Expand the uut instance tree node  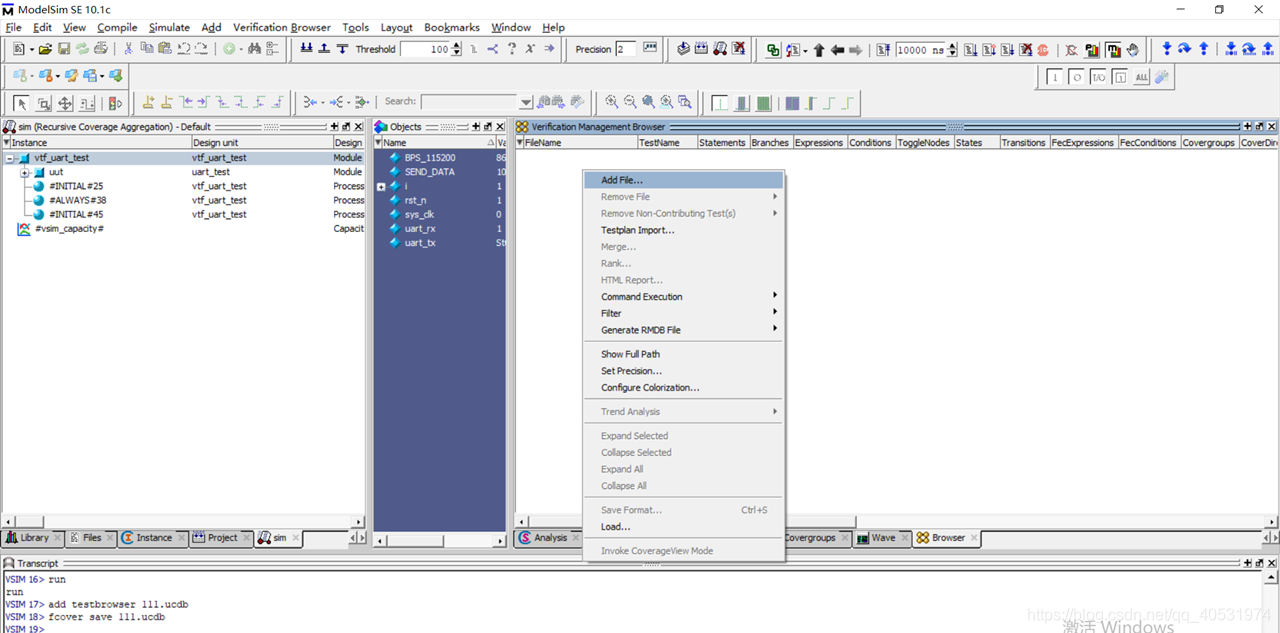point(24,172)
